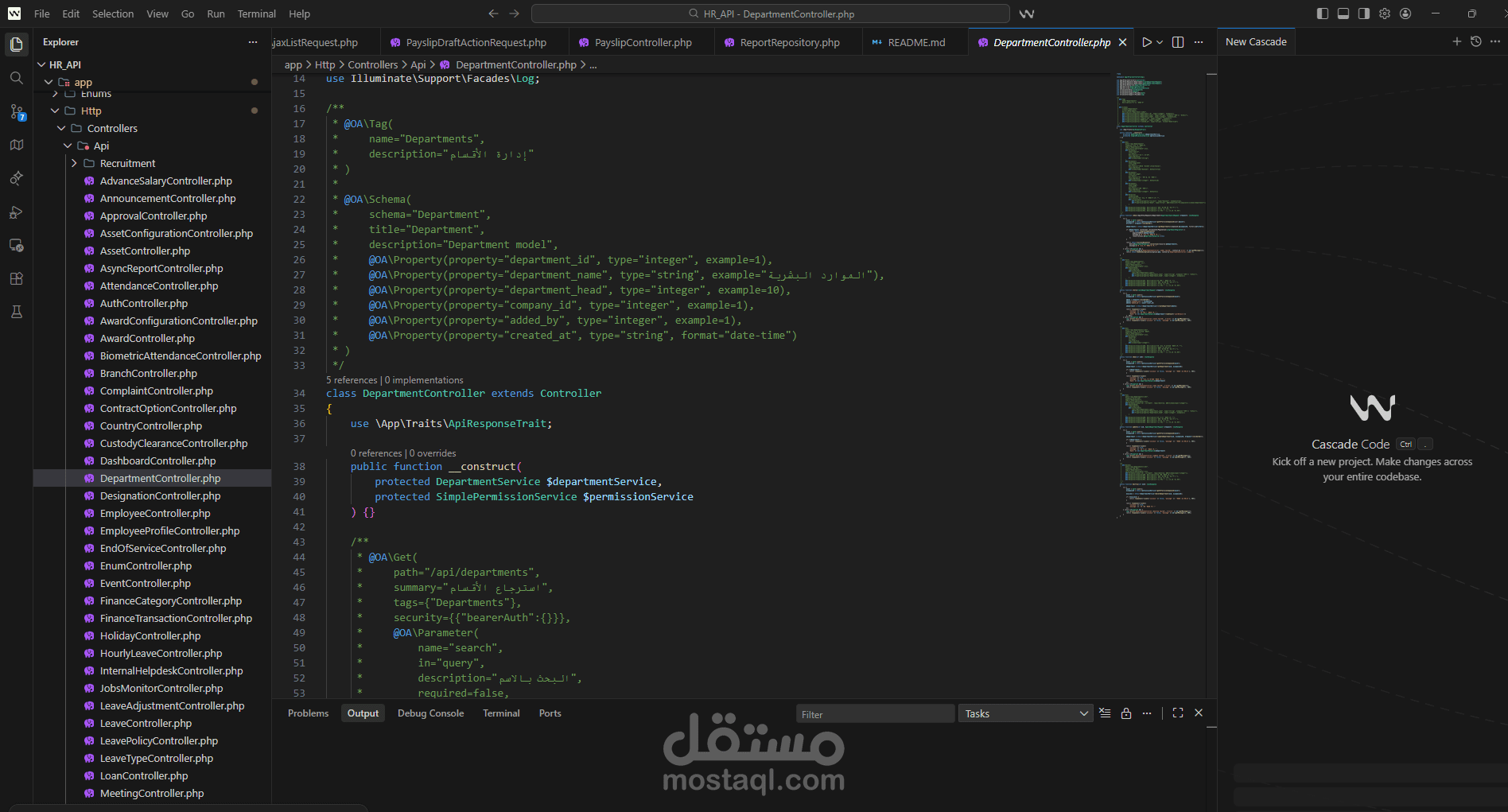This screenshot has height=812, width=1508.
Task: Click DepartmentController.php in breadcrumb
Action: [x=515, y=64]
